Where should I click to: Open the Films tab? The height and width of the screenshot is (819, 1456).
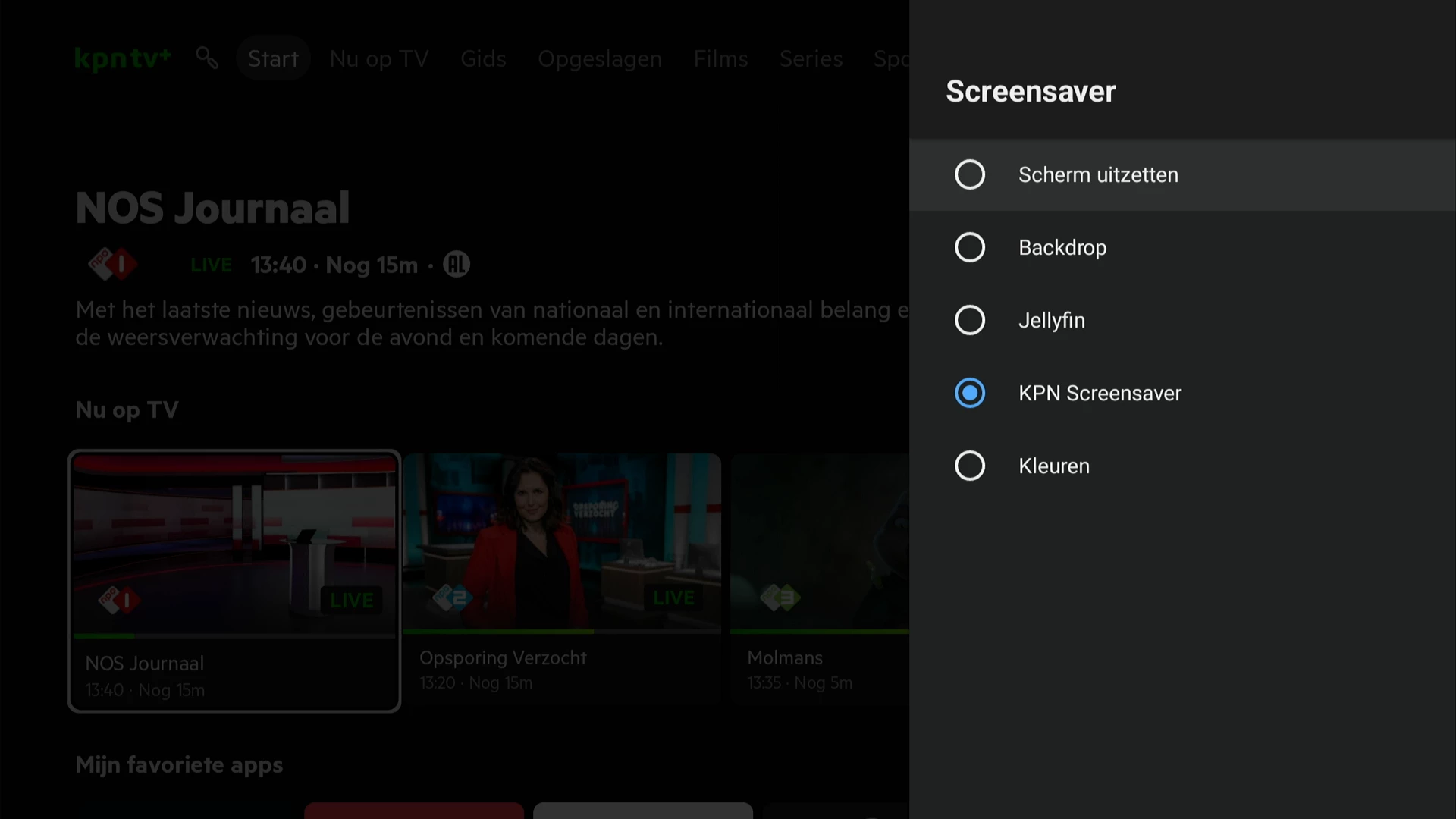(720, 58)
